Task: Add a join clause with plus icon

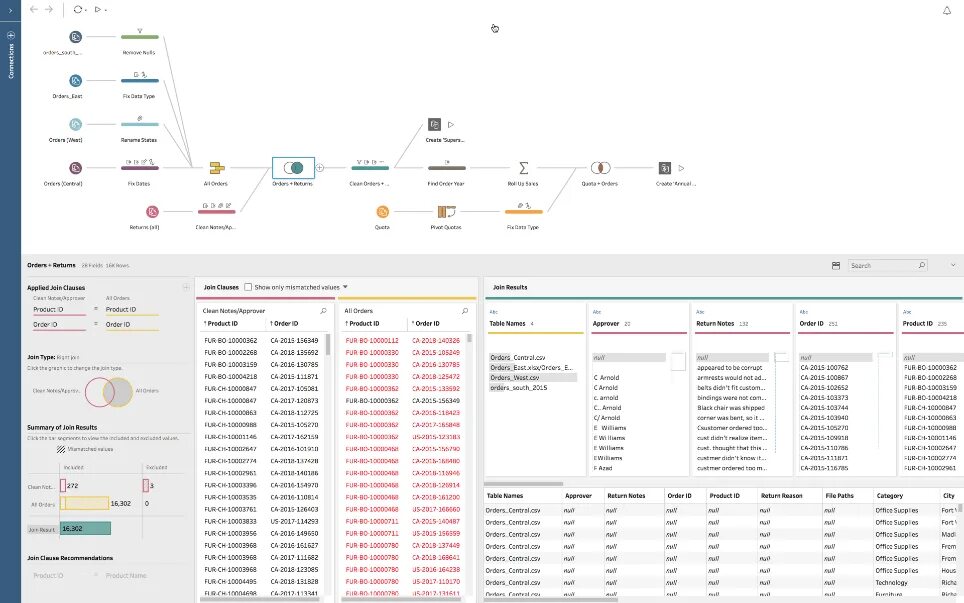Action: tap(186, 287)
